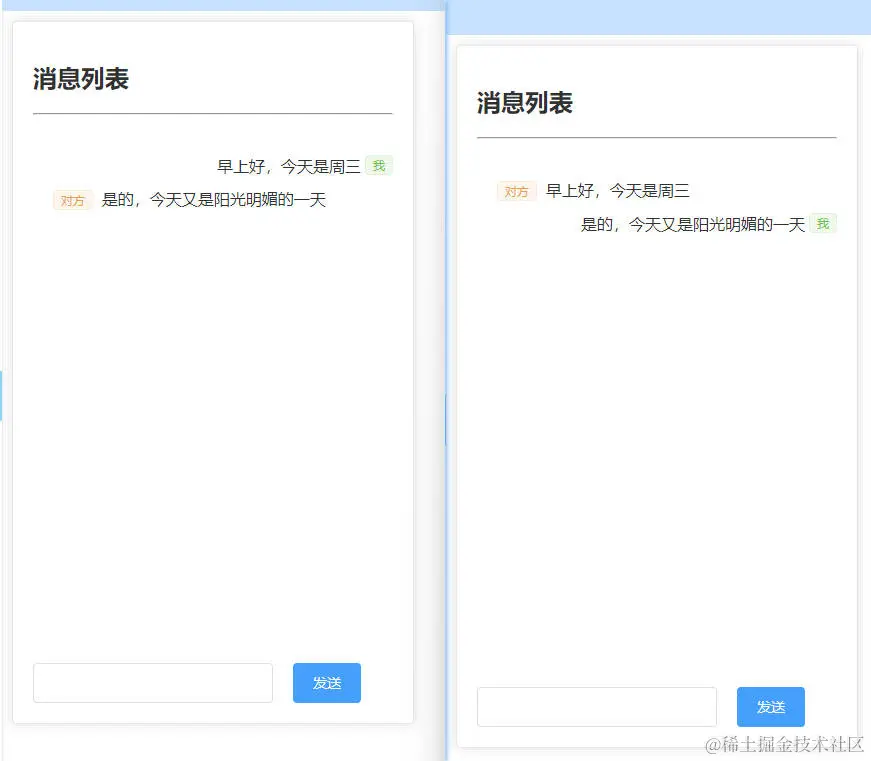The height and width of the screenshot is (761, 871).
Task: Select the message "是的，今天又是阳光明媚的一天" on the right
Action: [x=692, y=224]
